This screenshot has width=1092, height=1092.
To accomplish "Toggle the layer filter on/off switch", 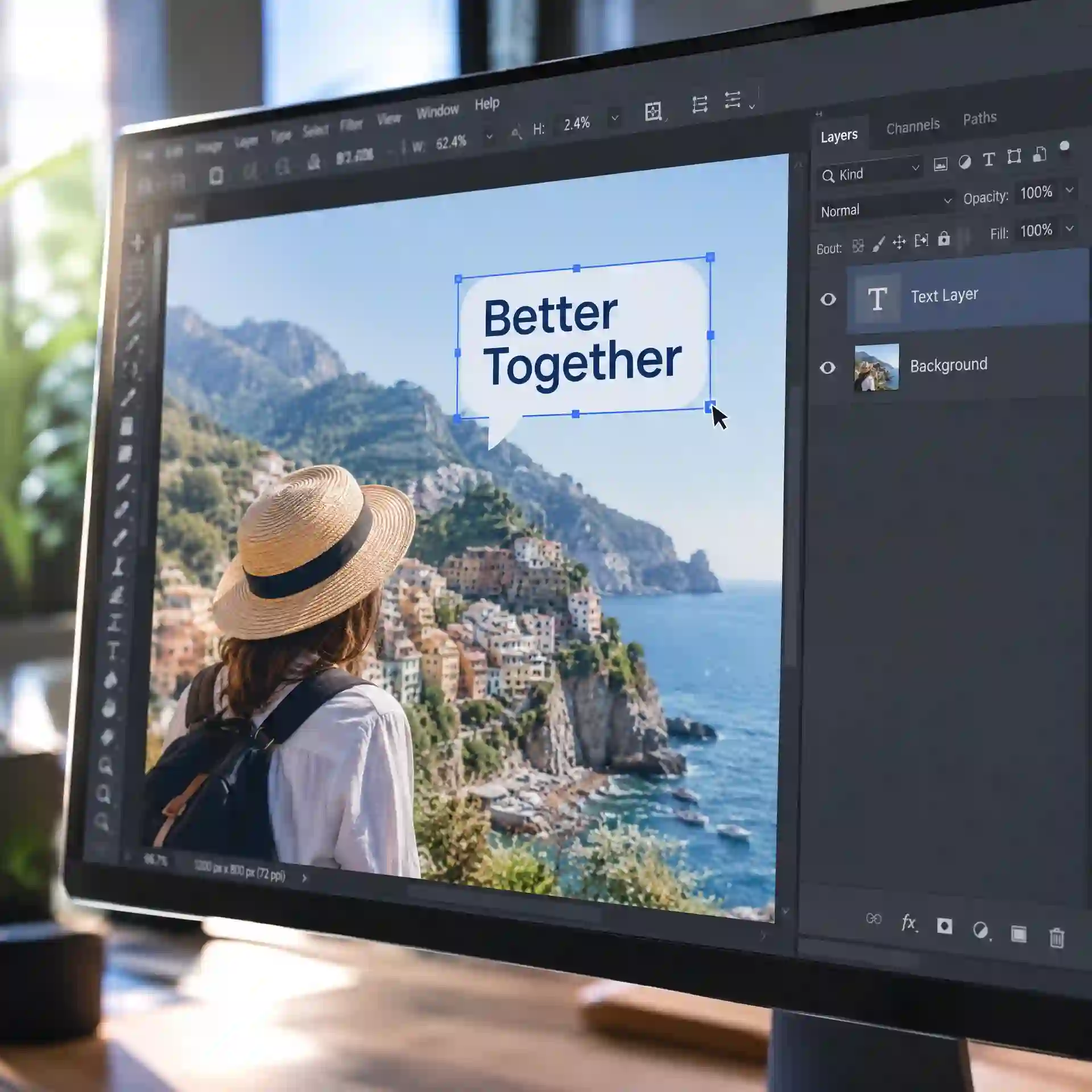I will [x=1065, y=146].
